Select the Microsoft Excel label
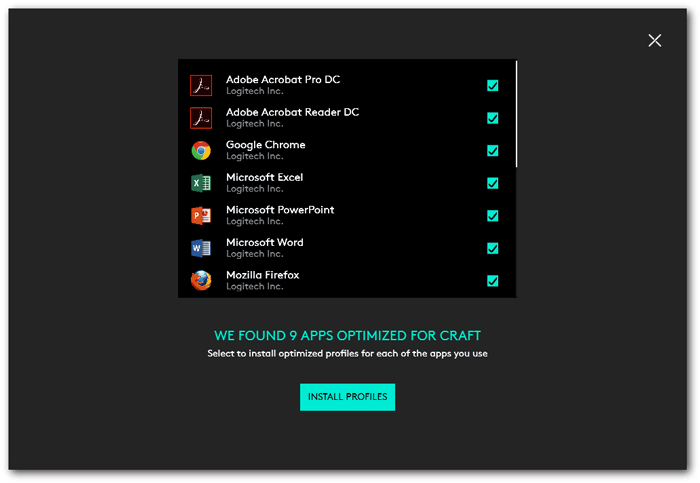 click(264, 177)
